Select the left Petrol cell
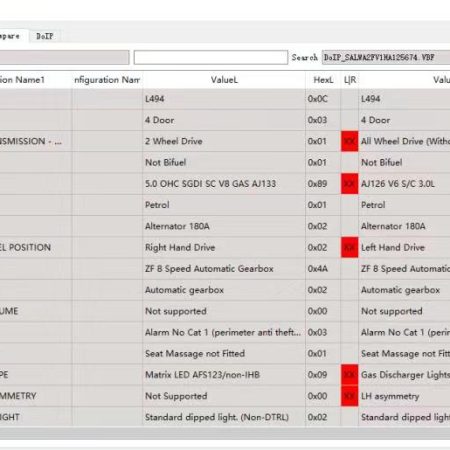Screen dimensions: 450x450 224,205
